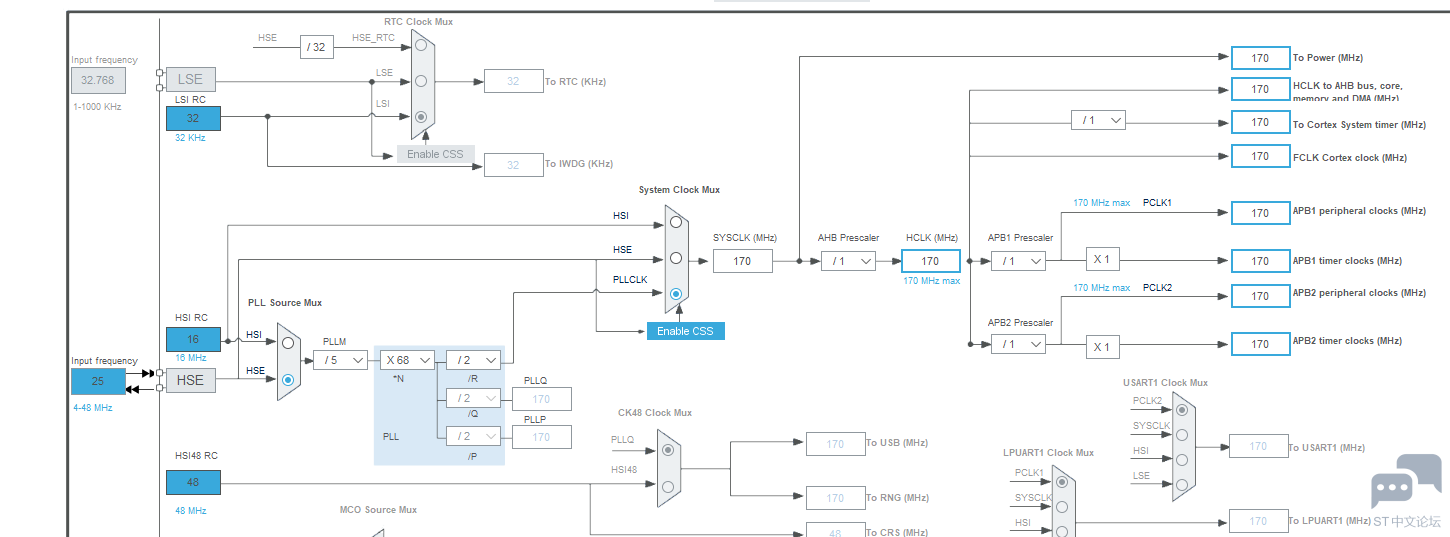Pick HSE_RTC in RTC Clock Mux
Viewport: 1450px width, 537px height.
[421, 45]
